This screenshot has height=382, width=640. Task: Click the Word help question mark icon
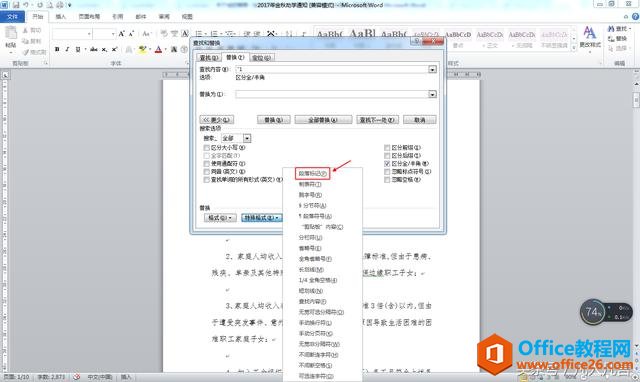[x=636, y=16]
